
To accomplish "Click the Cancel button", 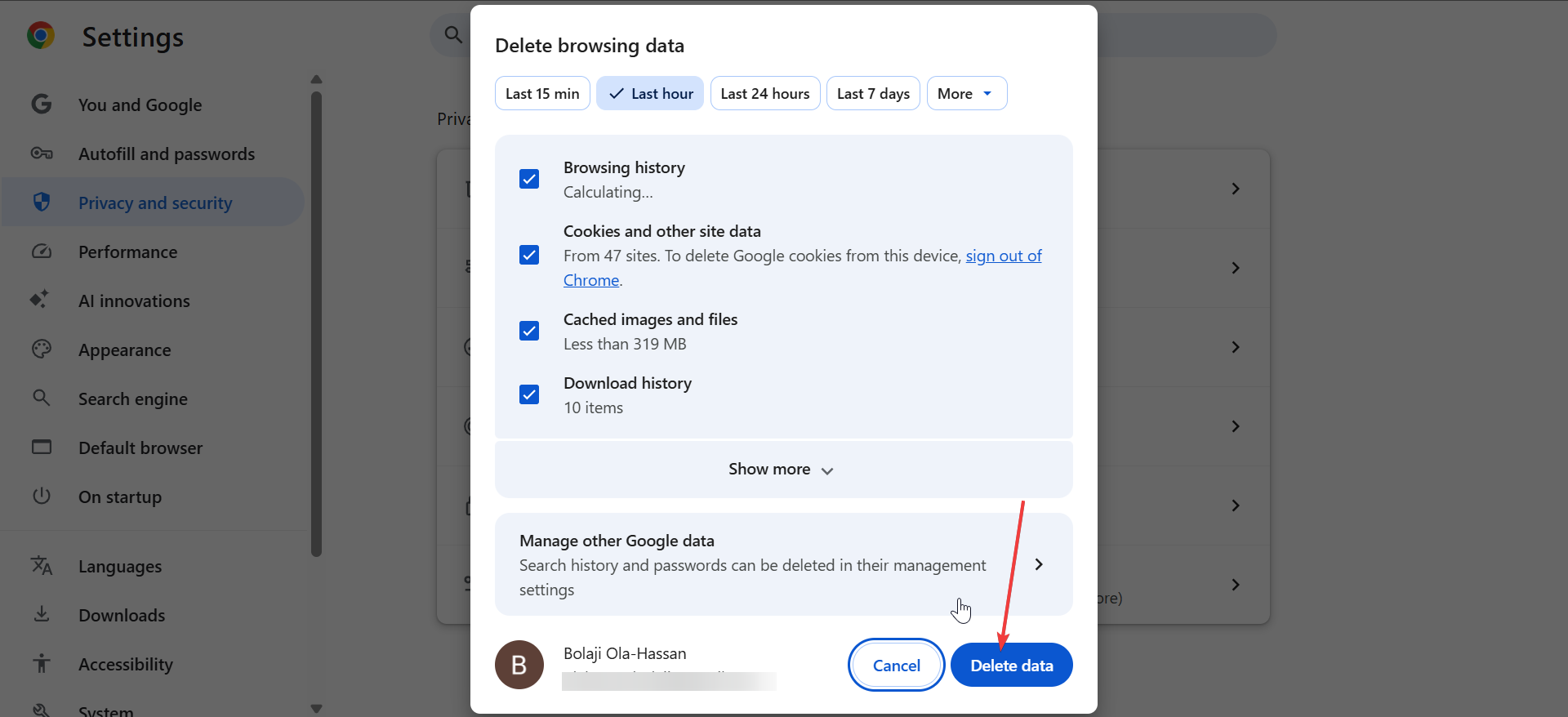I will 897,665.
